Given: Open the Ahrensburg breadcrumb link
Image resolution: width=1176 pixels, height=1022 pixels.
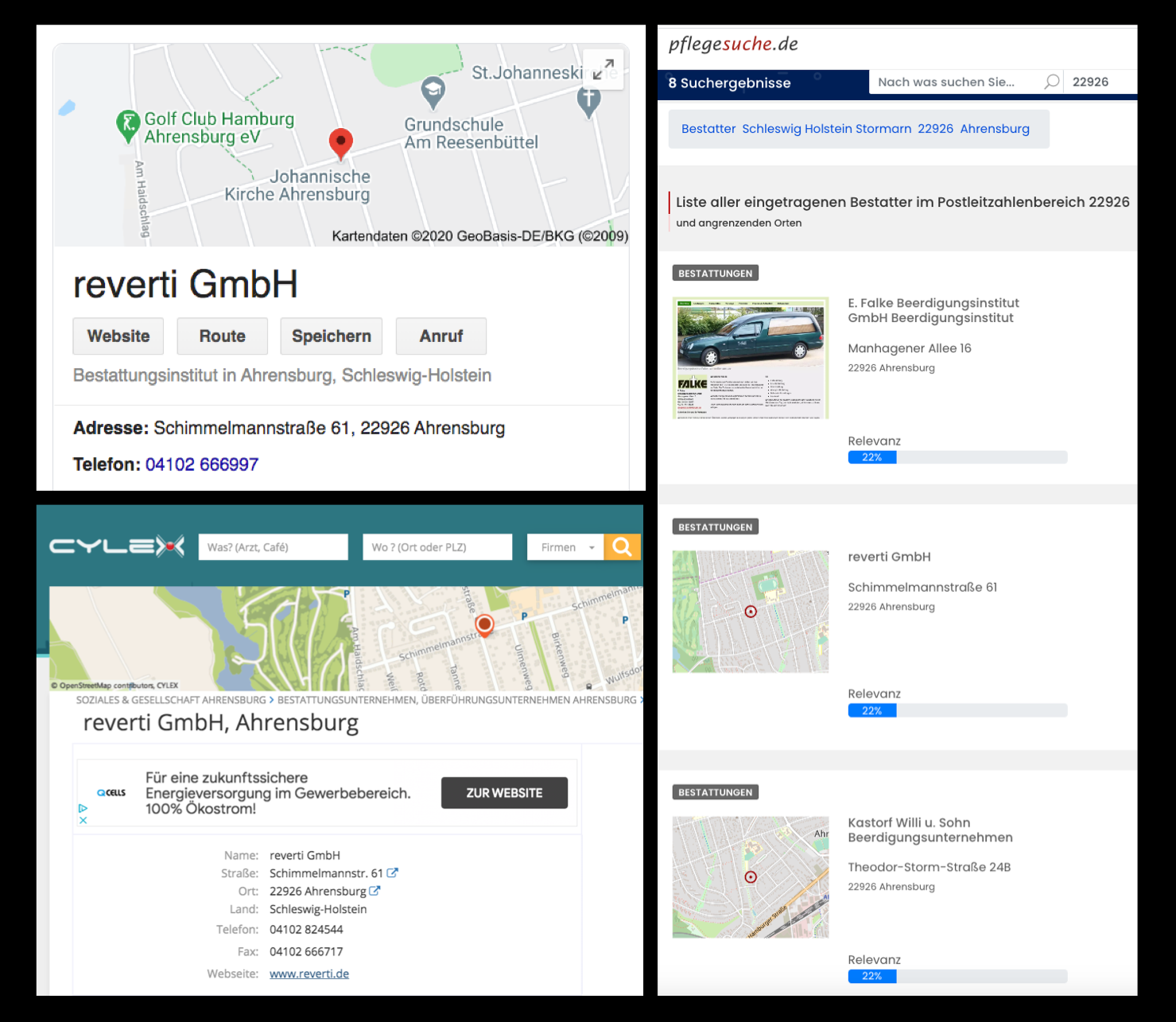Looking at the screenshot, I should [x=995, y=129].
